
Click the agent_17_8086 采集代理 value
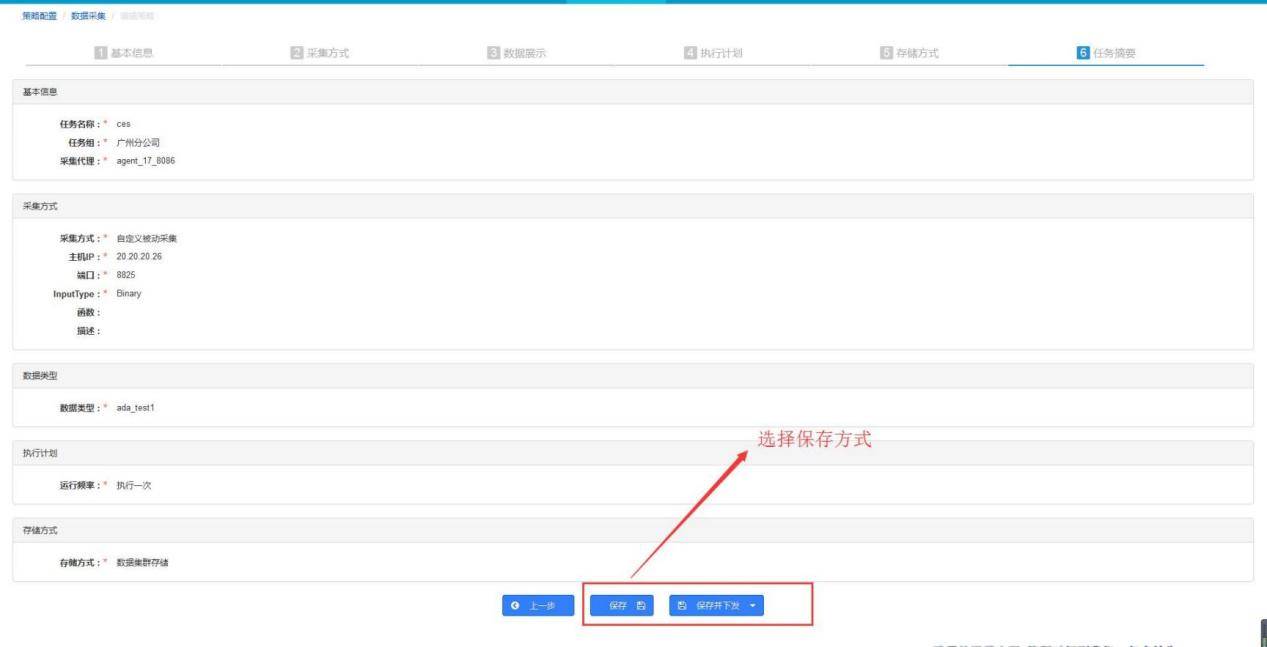coord(146,160)
